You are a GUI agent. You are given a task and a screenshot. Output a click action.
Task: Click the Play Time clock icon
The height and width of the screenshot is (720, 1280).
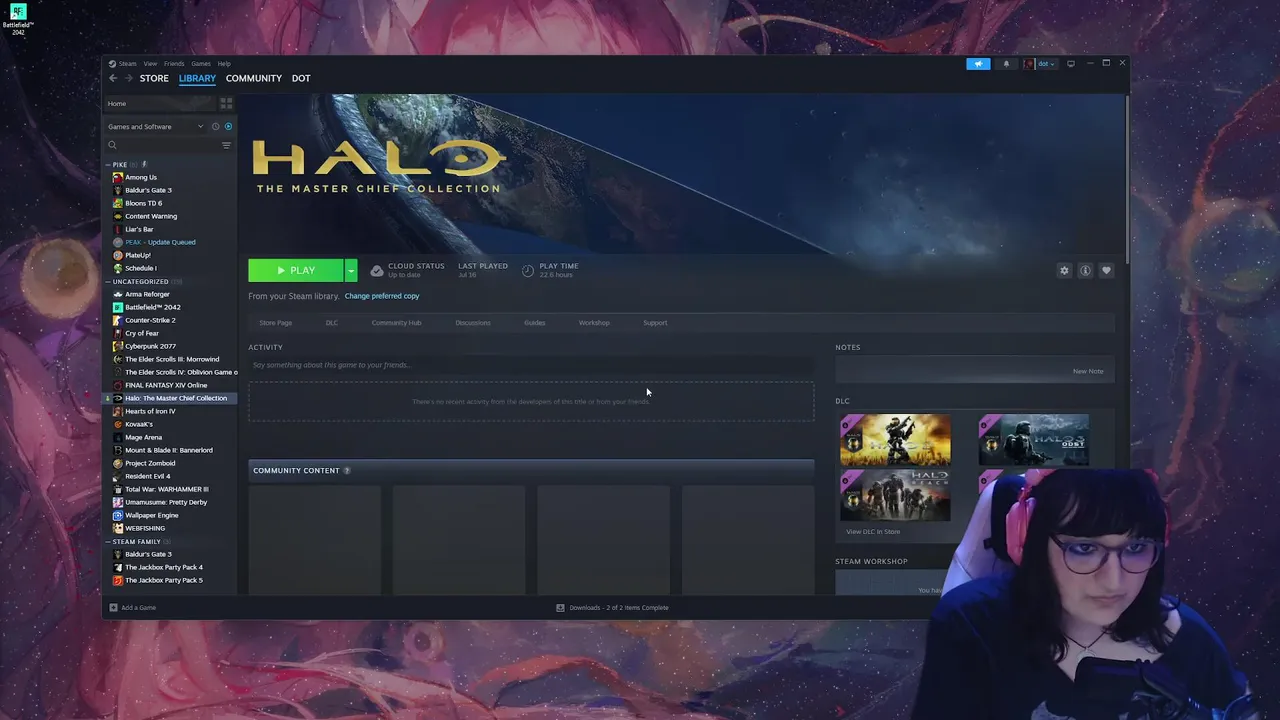(x=528, y=270)
